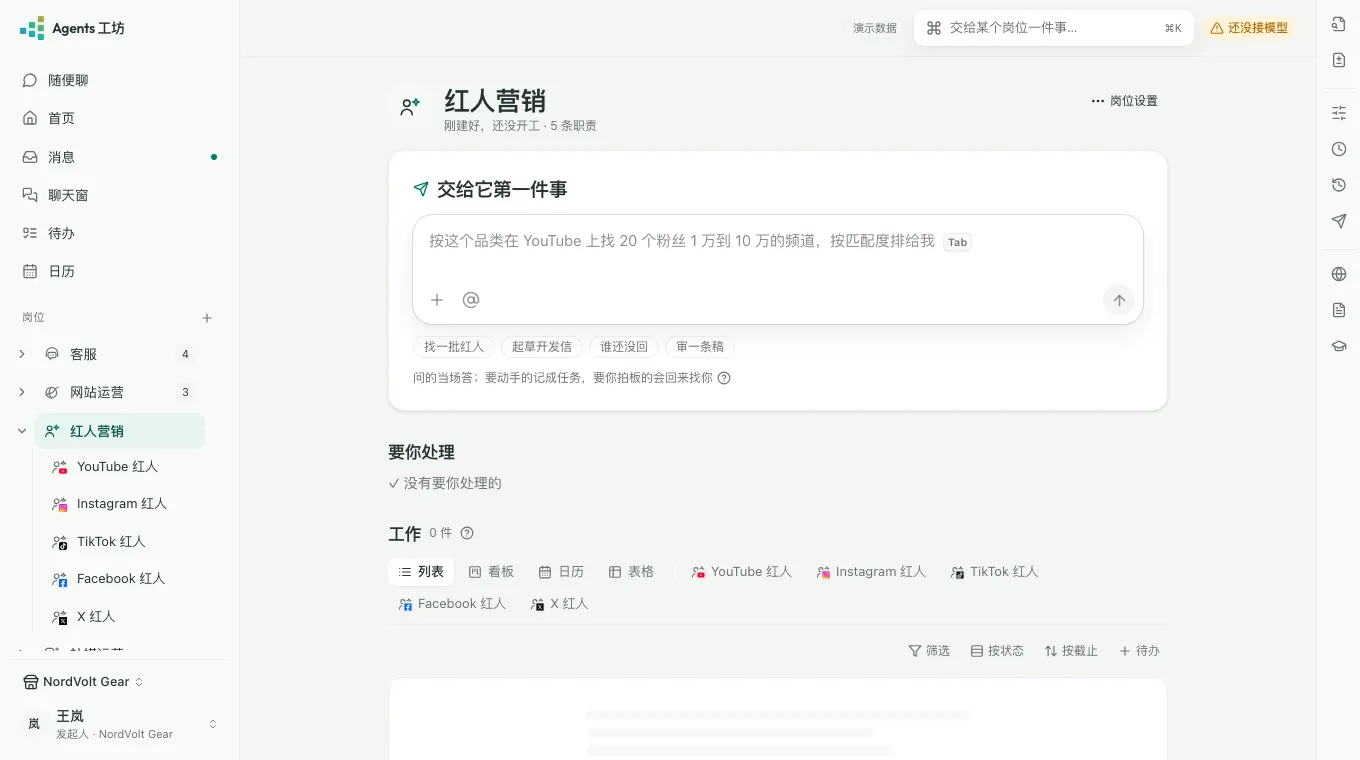Filter work by Facebook 红人 tab
Viewport: 1360px width, 760px height.
click(x=452, y=604)
